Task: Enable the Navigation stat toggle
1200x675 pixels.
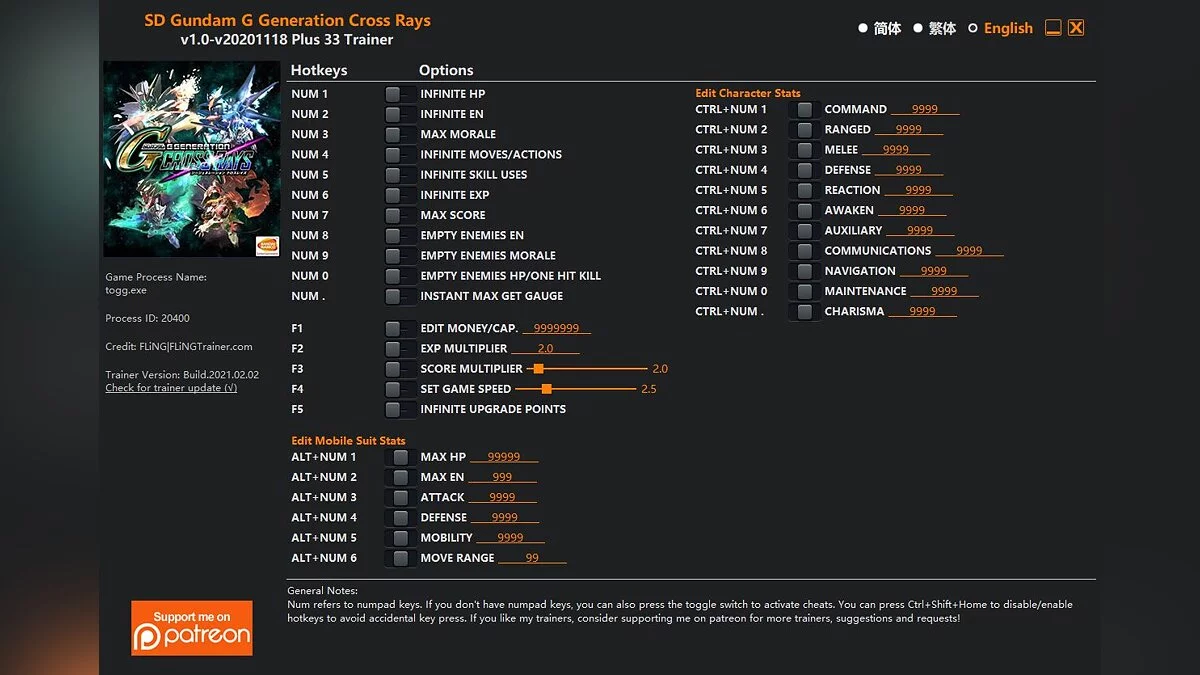Action: (x=804, y=271)
